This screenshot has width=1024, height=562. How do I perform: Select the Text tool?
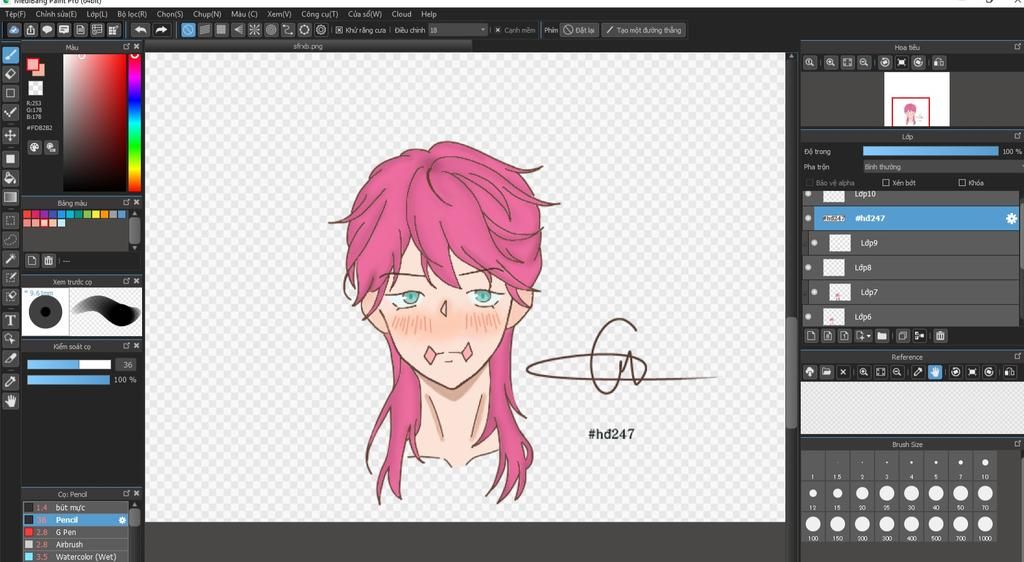pos(10,320)
